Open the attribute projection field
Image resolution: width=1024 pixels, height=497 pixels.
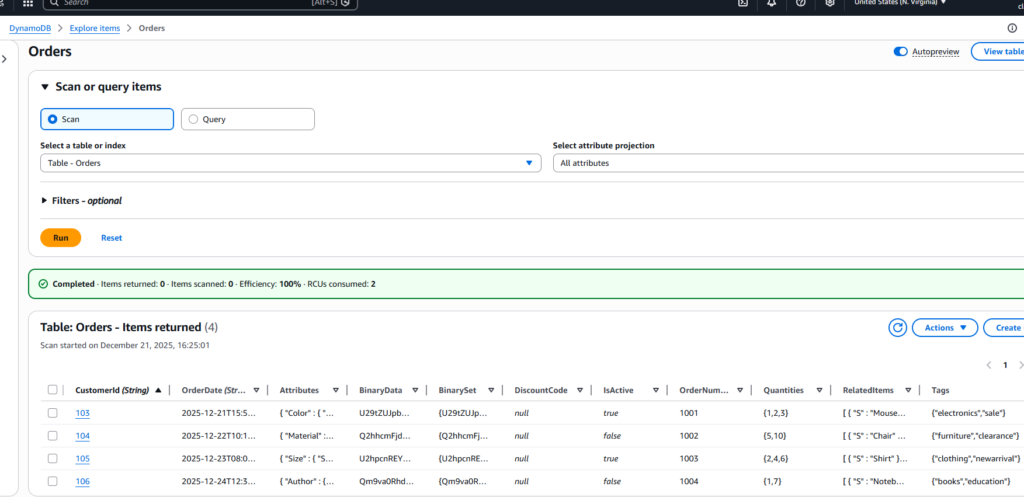tap(788, 163)
